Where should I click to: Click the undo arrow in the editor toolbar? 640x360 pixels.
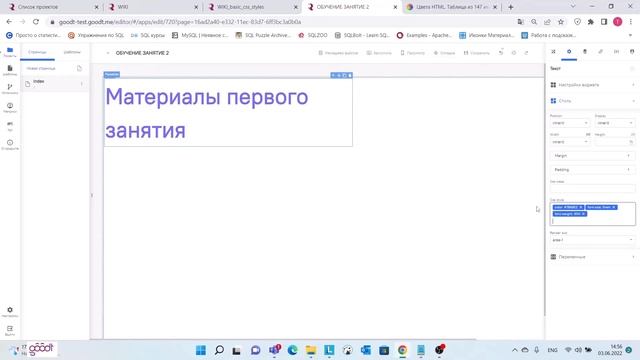pos(501,53)
